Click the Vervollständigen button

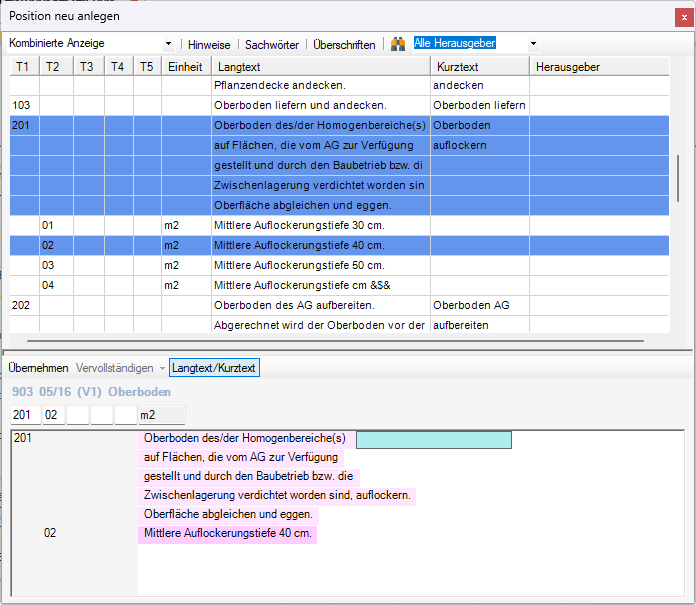click(x=115, y=368)
